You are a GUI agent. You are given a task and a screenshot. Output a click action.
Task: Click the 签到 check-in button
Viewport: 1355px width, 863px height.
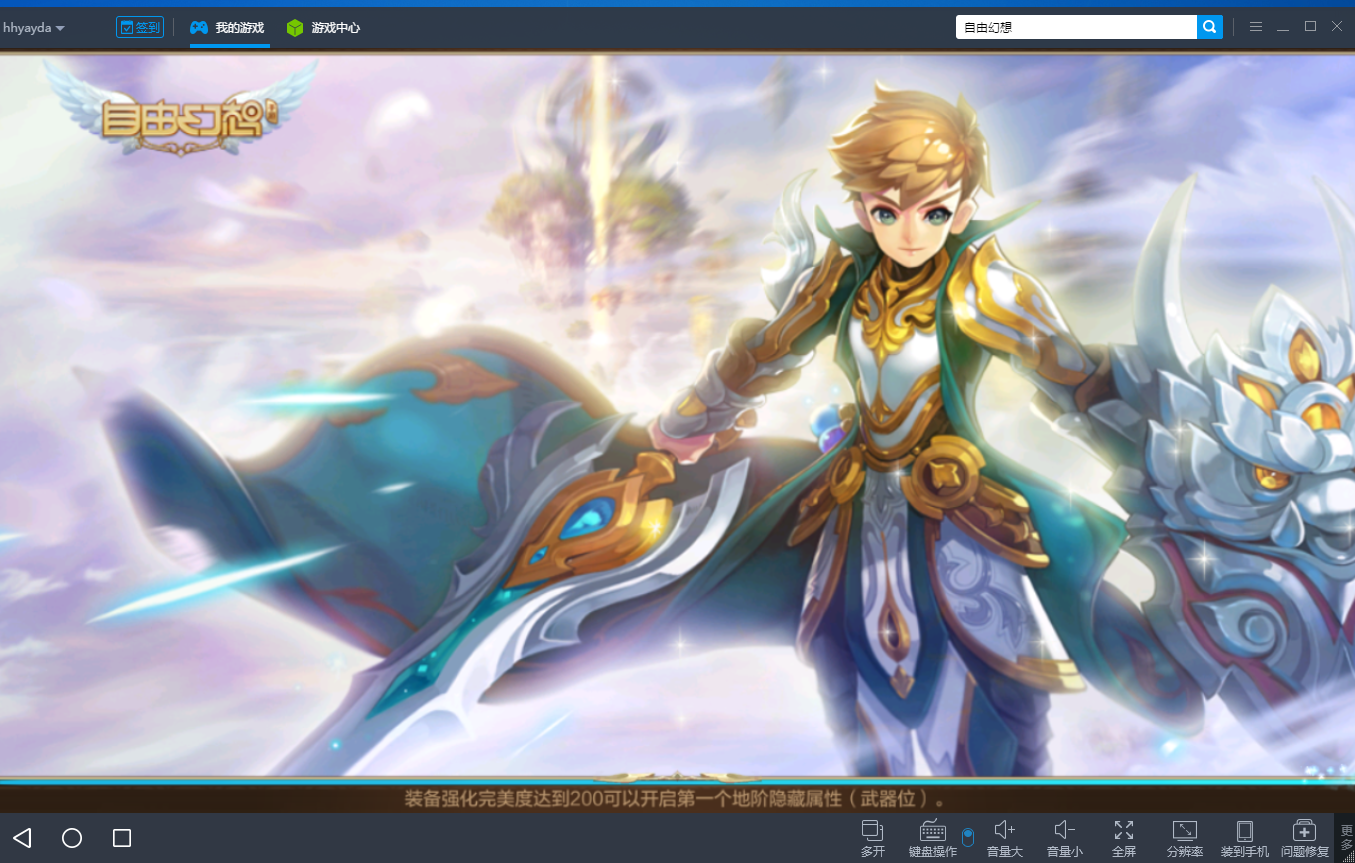[140, 27]
